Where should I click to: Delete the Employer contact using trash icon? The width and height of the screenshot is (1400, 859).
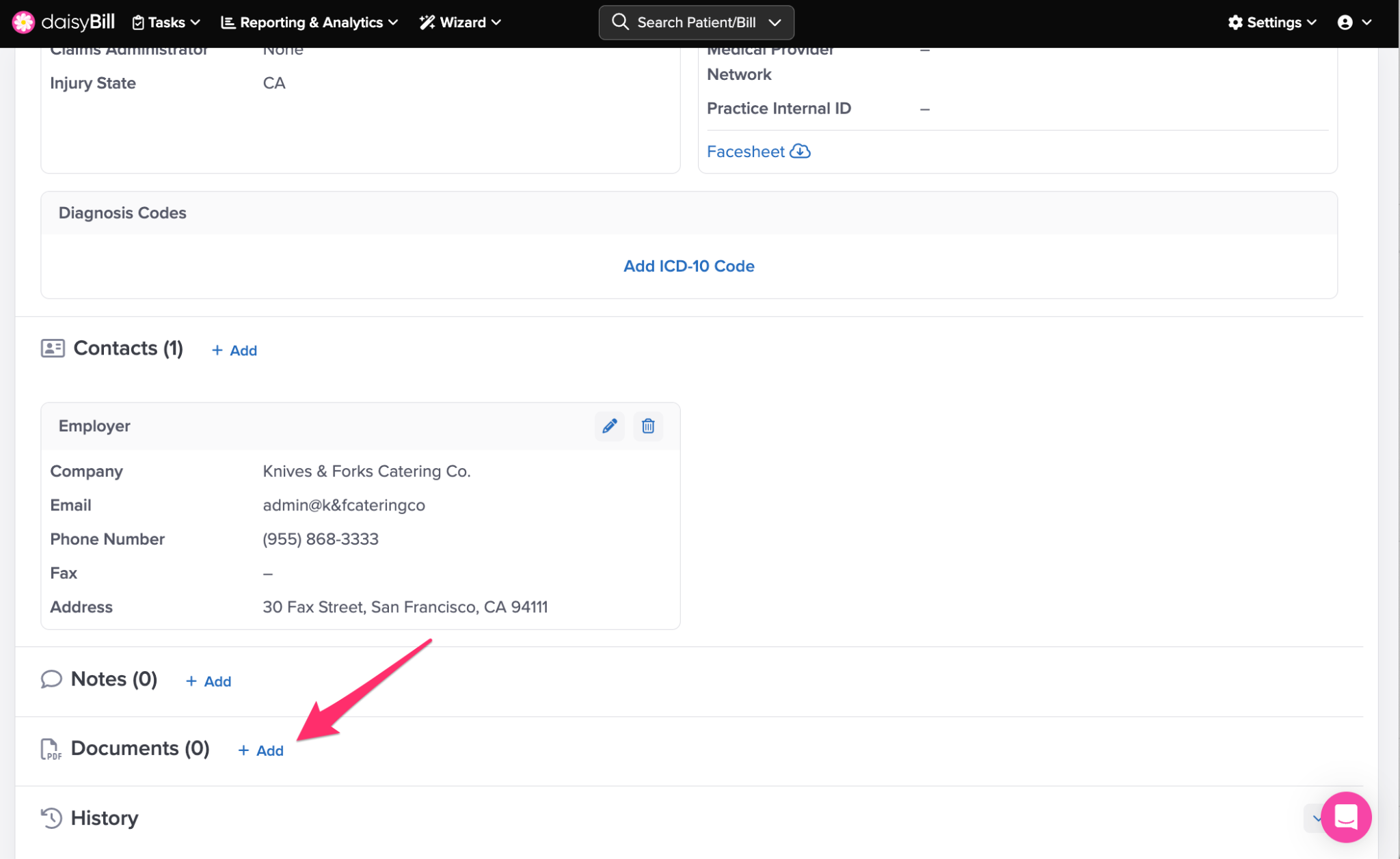(x=648, y=426)
